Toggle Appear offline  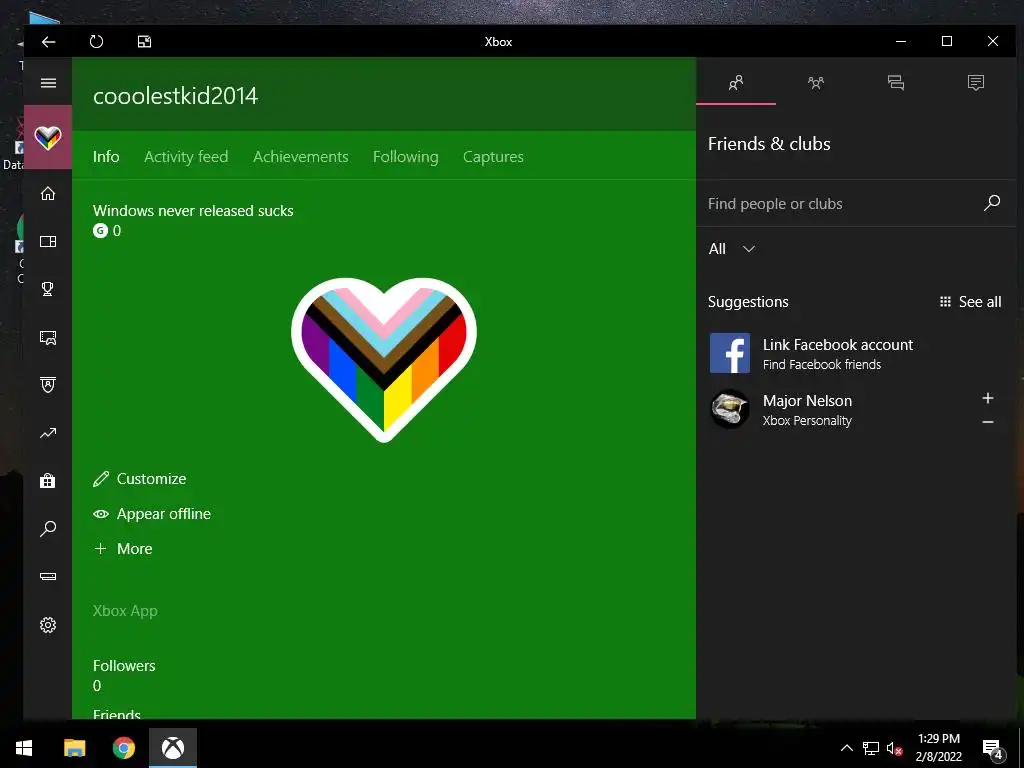click(x=152, y=514)
